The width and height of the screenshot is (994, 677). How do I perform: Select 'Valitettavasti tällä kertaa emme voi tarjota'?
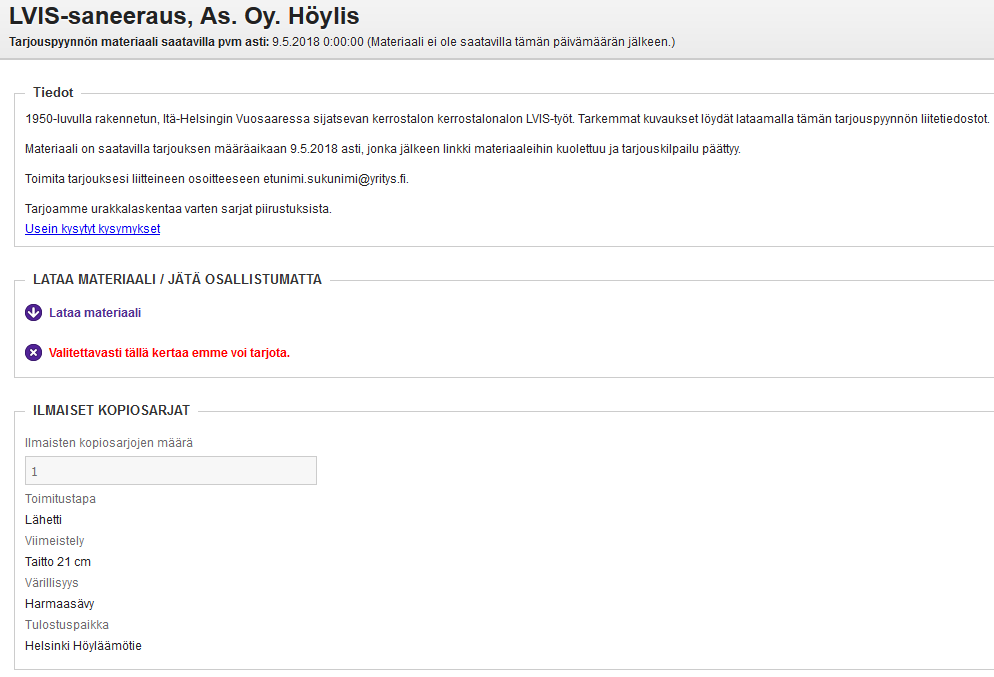169,353
